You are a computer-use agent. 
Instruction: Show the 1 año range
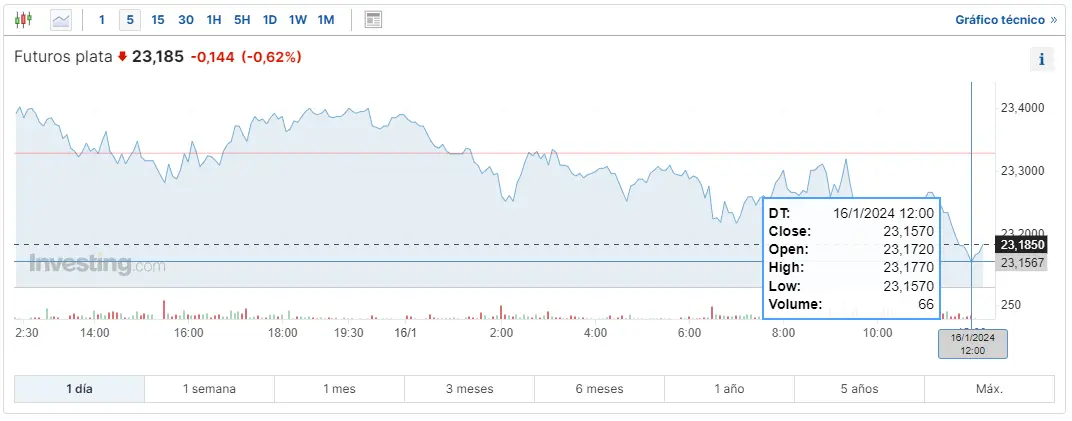tap(729, 389)
